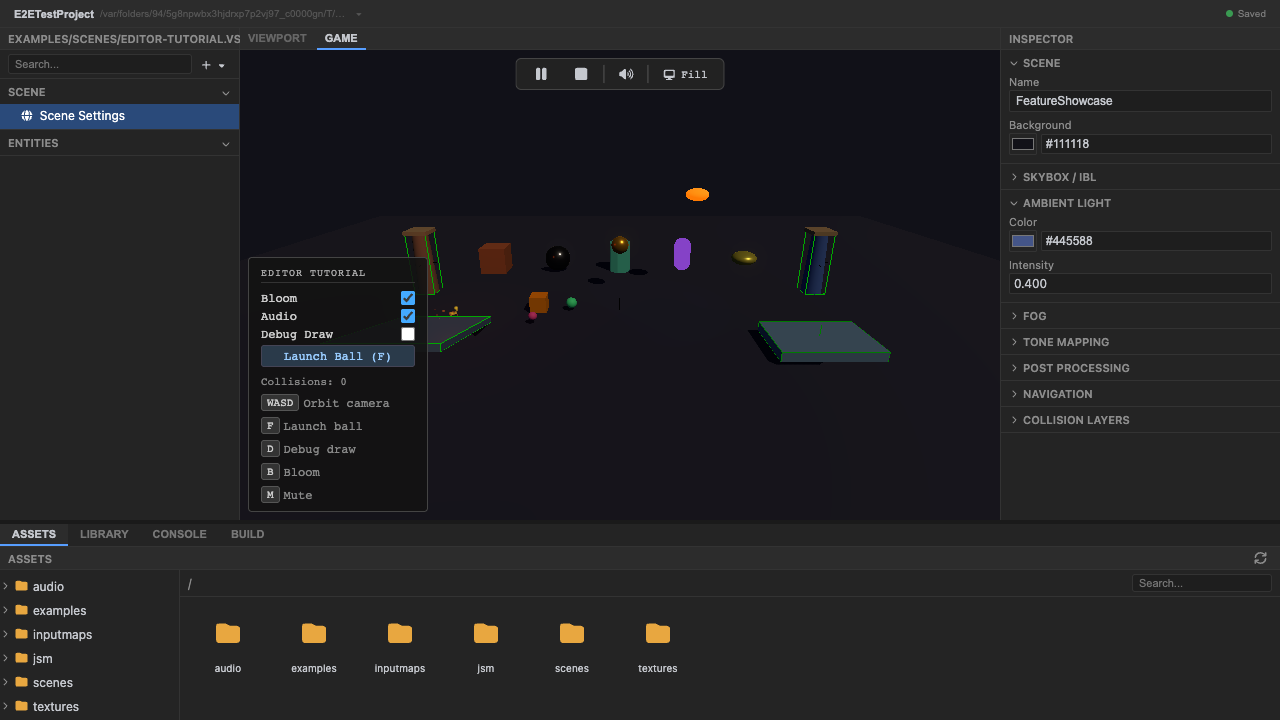Expand the examples folder in assets tree
Viewport: 1280px width, 720px height.
pyautogui.click(x=6, y=610)
